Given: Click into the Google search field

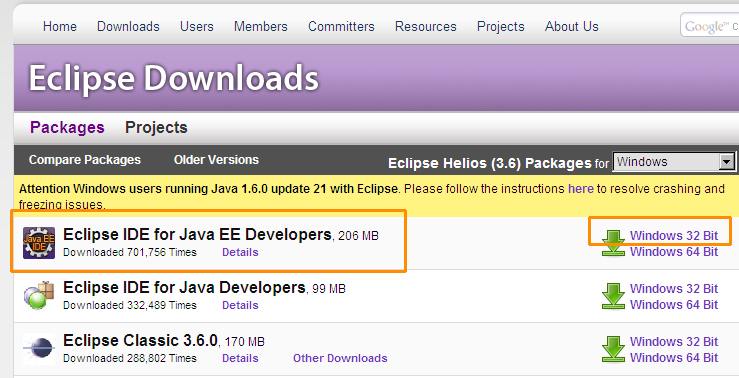Looking at the screenshot, I should coord(710,25).
